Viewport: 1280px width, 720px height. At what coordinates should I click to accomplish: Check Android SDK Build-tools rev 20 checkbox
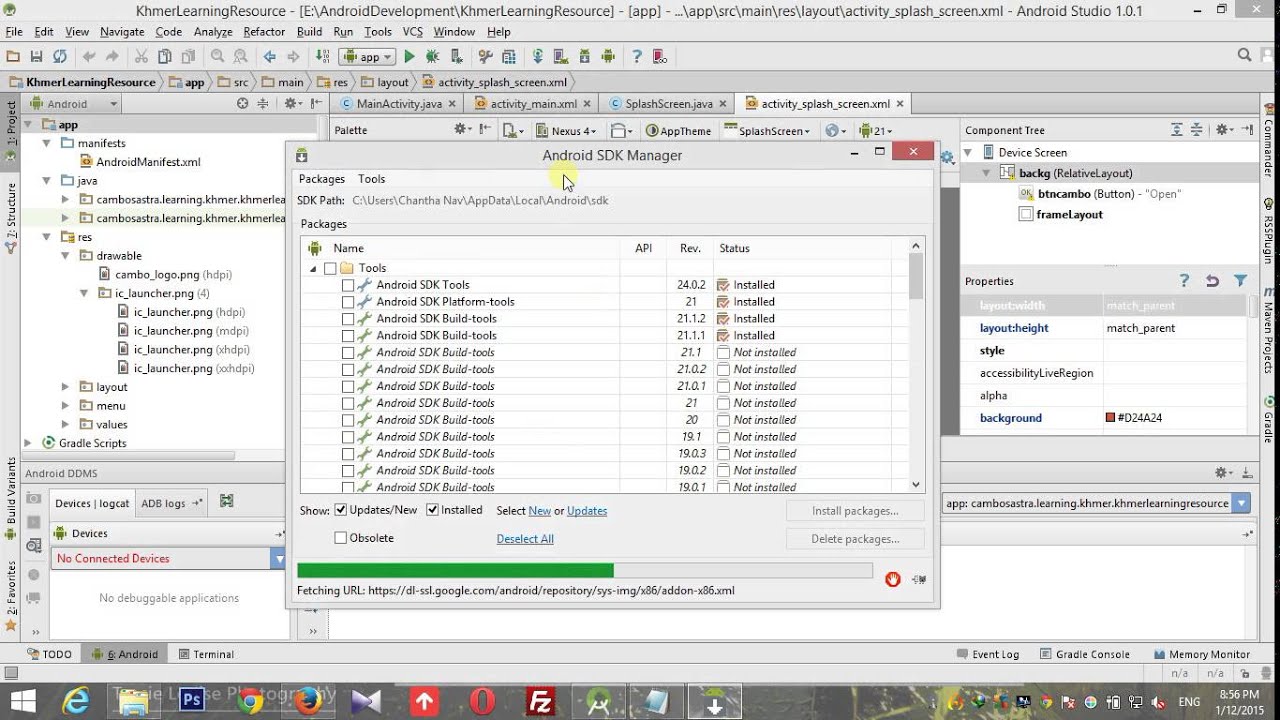[x=348, y=420]
